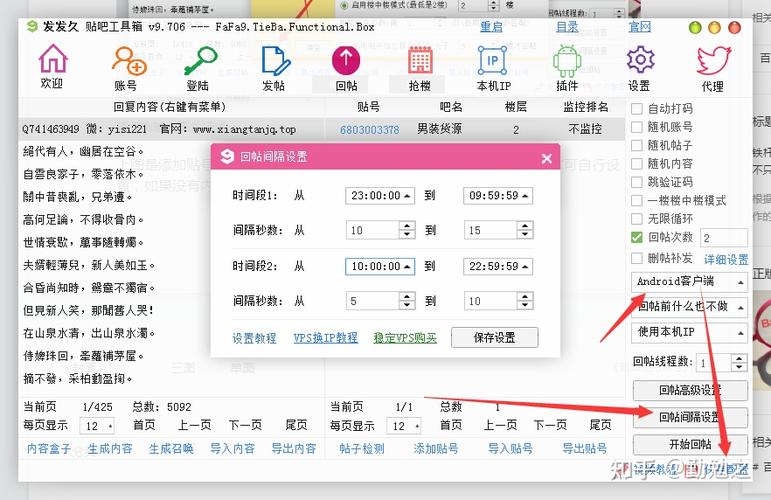
Task: Click the 导入内容 link
Action: [233, 449]
